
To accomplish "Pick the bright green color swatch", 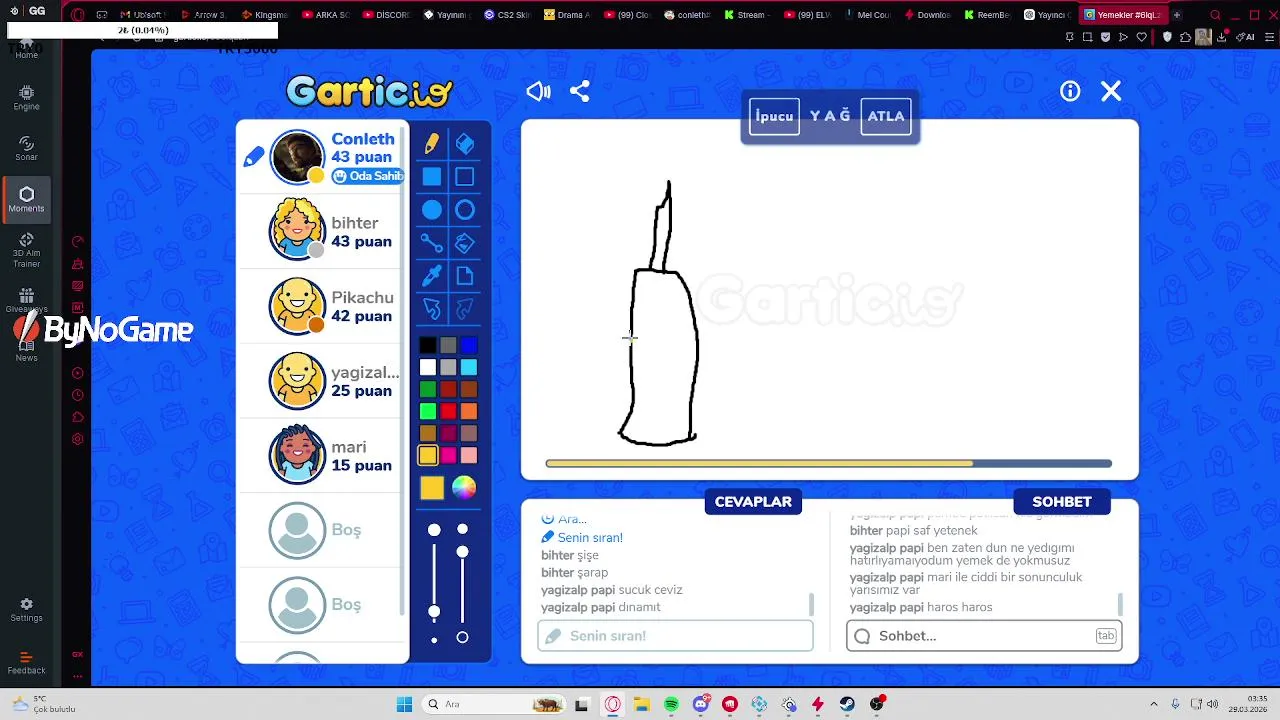I will point(428,411).
